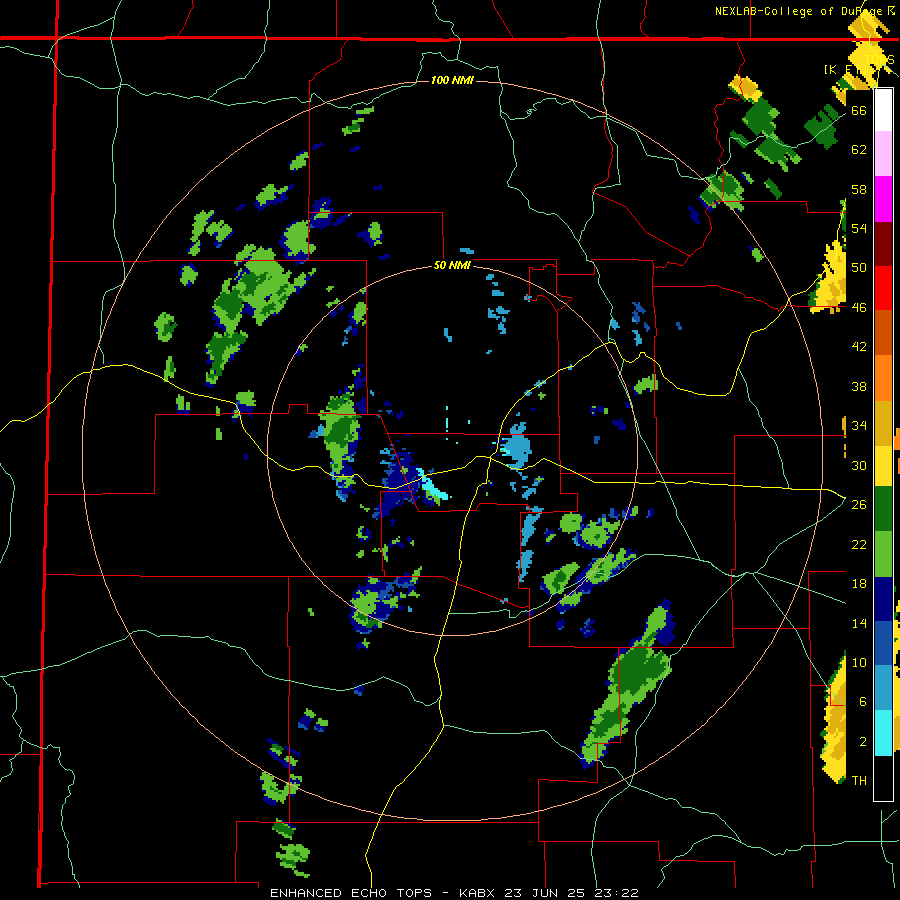Viewport: 900px width, 900px height.
Task: Select the bright red swatch on the scale
Action: point(883,288)
